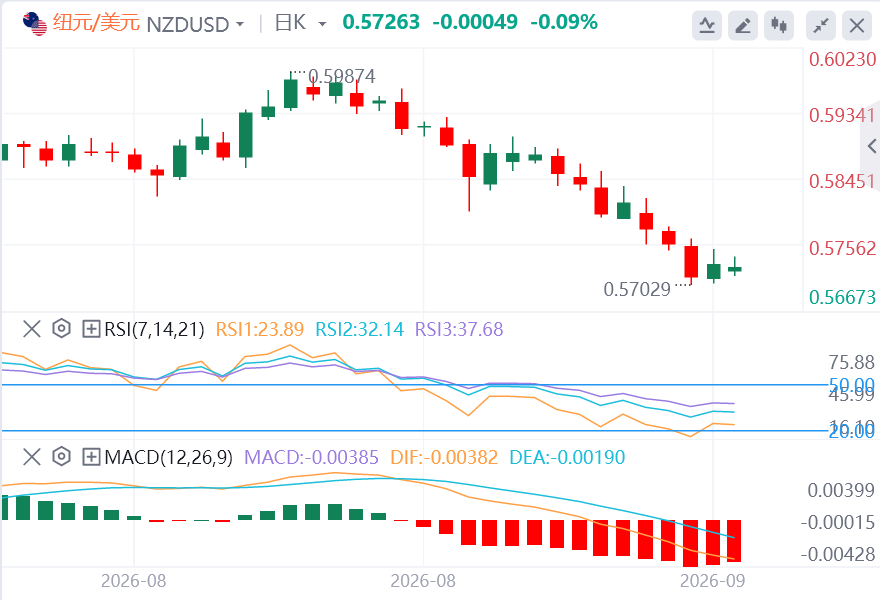Image resolution: width=880 pixels, height=600 pixels.
Task: Click the 纽元/美元 pair name
Action: [96, 23]
